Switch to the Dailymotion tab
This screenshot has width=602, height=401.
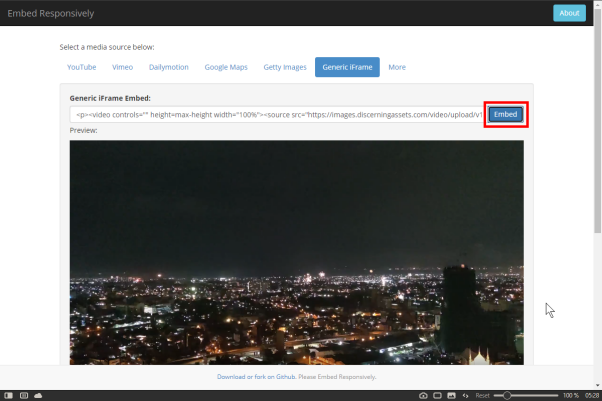pyautogui.click(x=169, y=67)
